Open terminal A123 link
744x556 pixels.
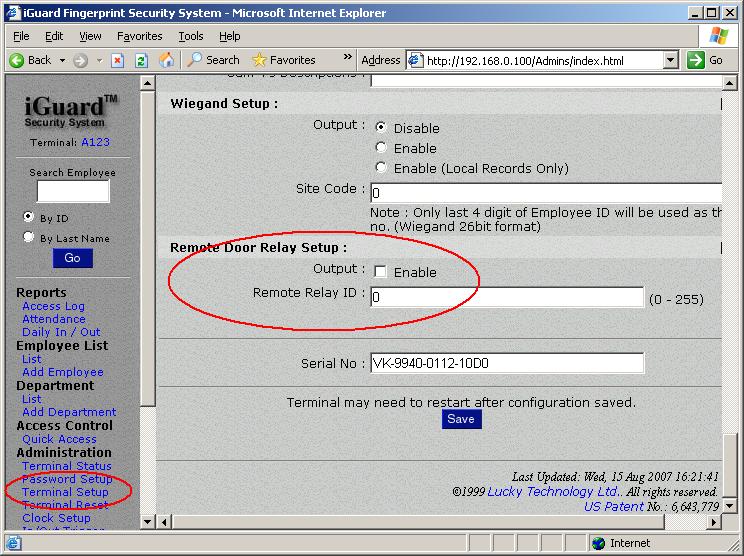point(95,142)
